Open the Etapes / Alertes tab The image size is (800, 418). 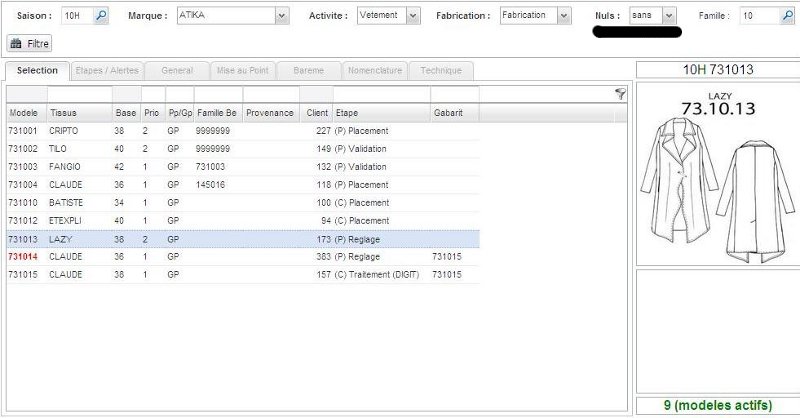click(x=107, y=71)
